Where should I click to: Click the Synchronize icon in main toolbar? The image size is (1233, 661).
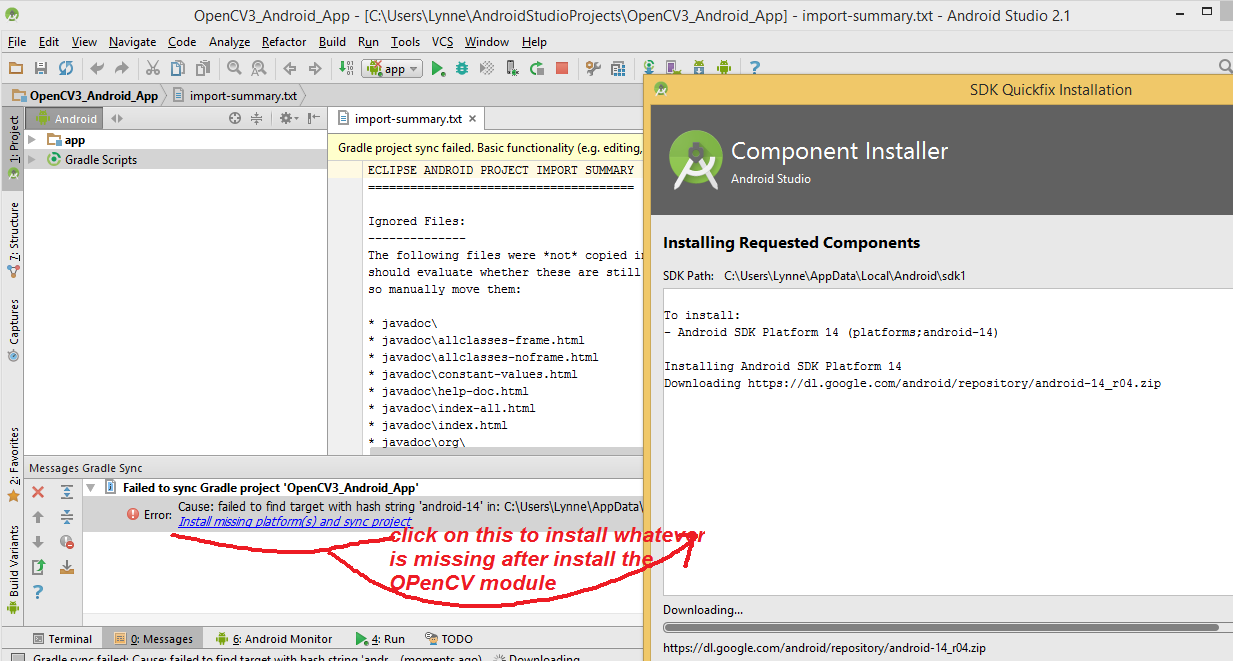coord(65,69)
